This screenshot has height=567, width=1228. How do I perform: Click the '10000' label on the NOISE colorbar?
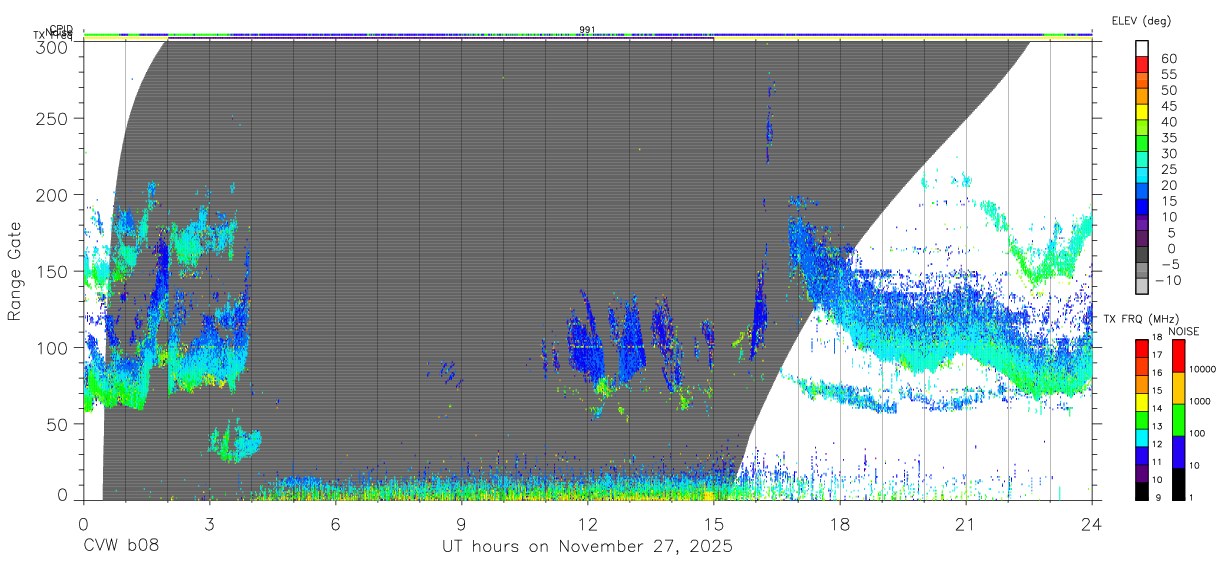pos(1203,369)
